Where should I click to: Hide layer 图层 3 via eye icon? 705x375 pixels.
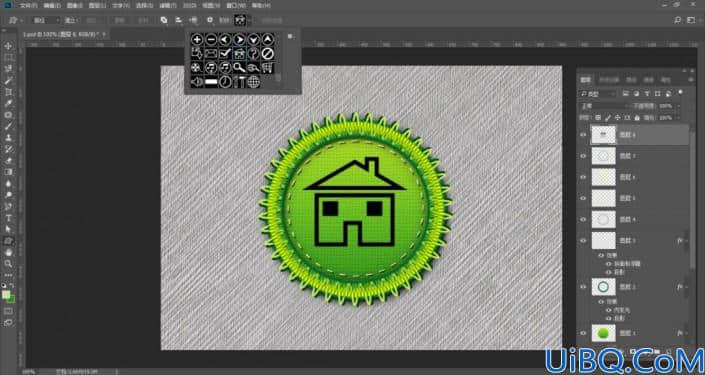(x=583, y=241)
